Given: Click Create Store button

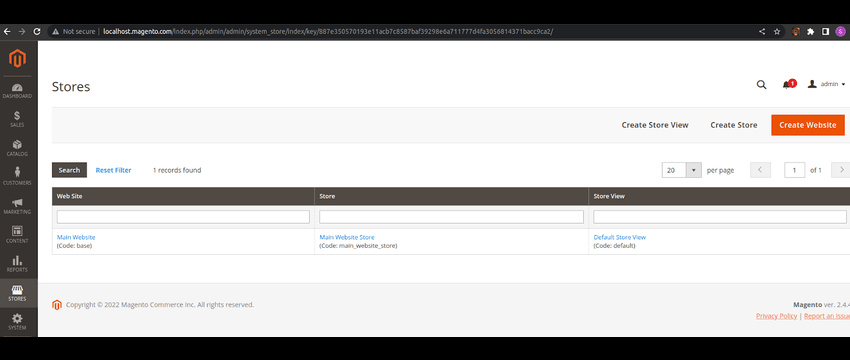Looking at the screenshot, I should 733,125.
